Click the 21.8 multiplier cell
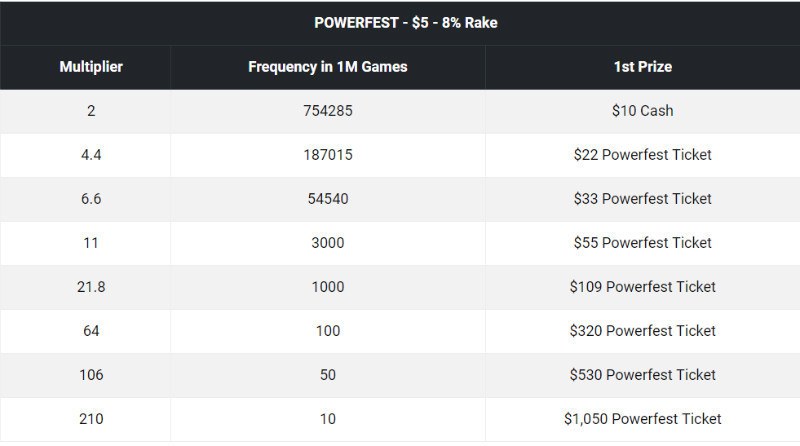 [x=91, y=287]
